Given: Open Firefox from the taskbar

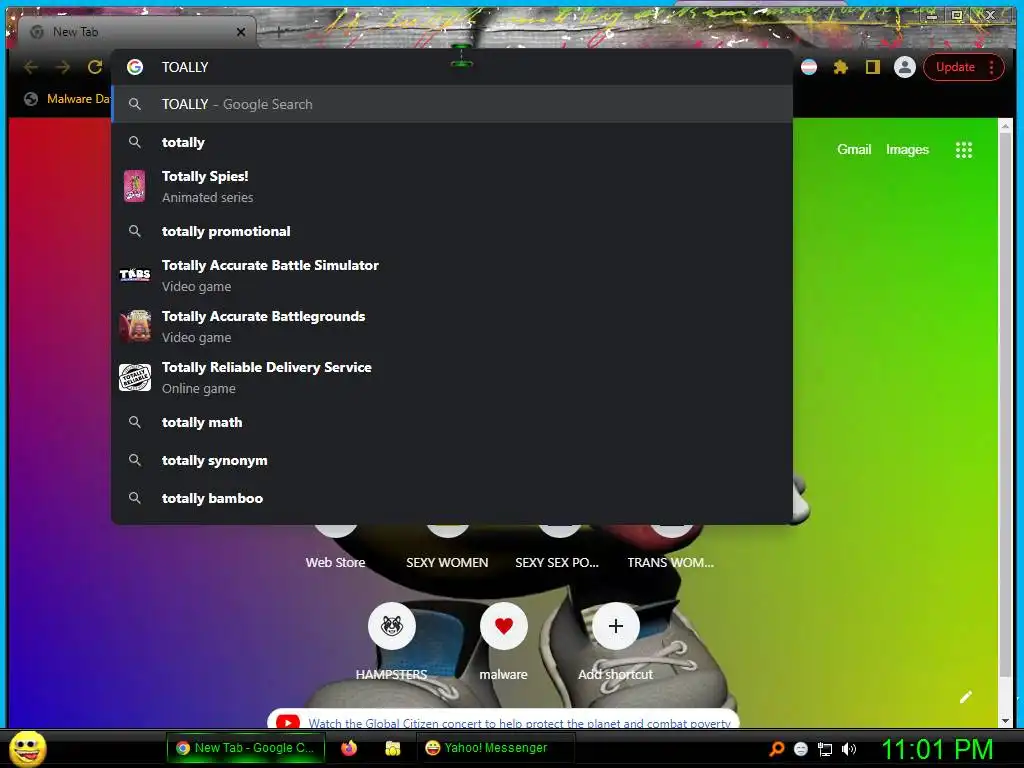Looking at the screenshot, I should pos(349,748).
